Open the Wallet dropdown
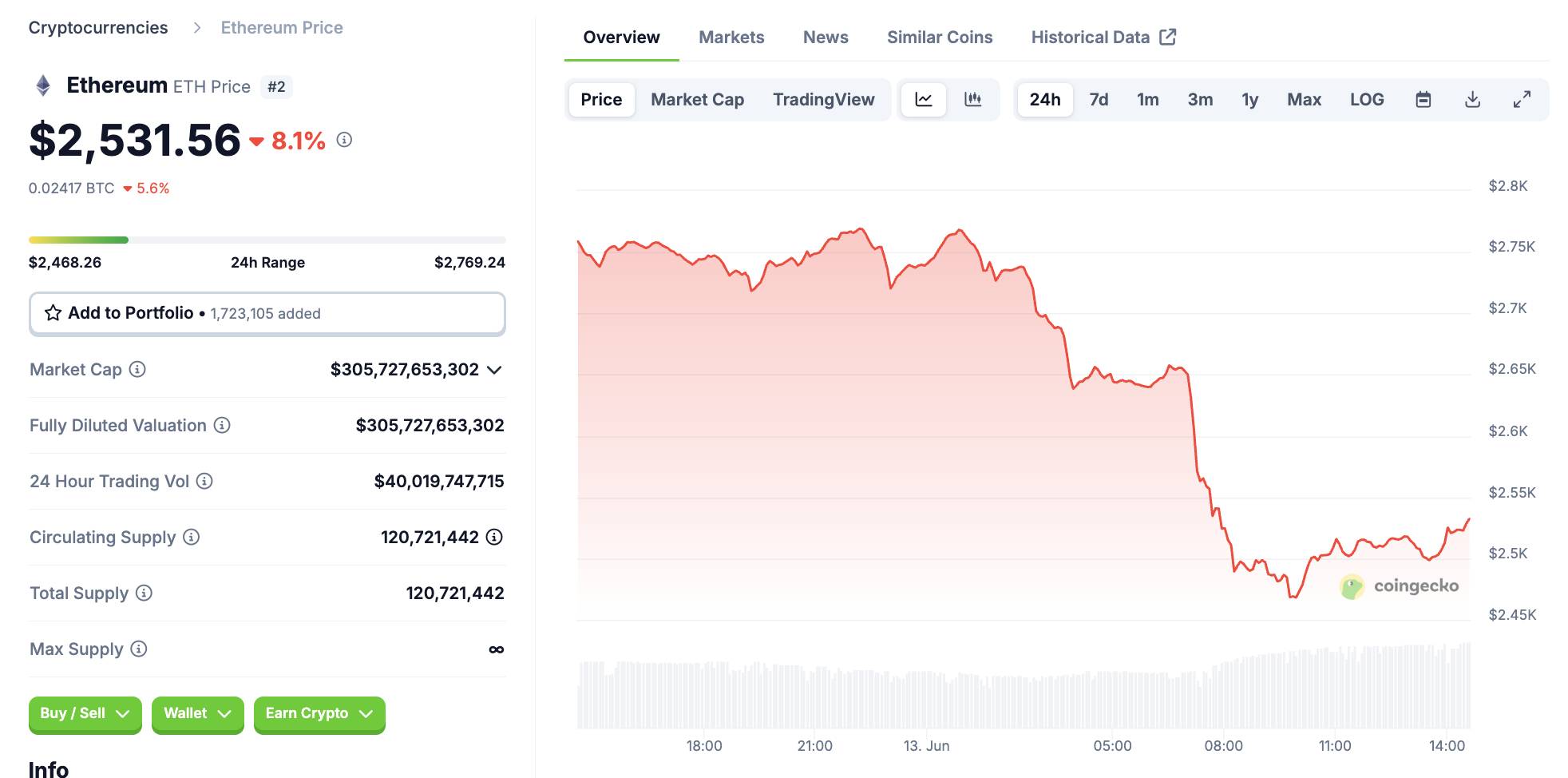The image size is (1568, 778). (197, 713)
